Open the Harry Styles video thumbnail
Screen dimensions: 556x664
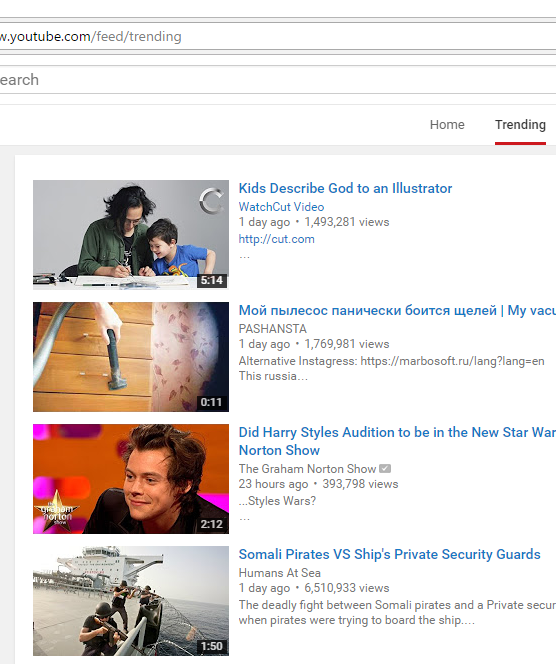(131, 479)
